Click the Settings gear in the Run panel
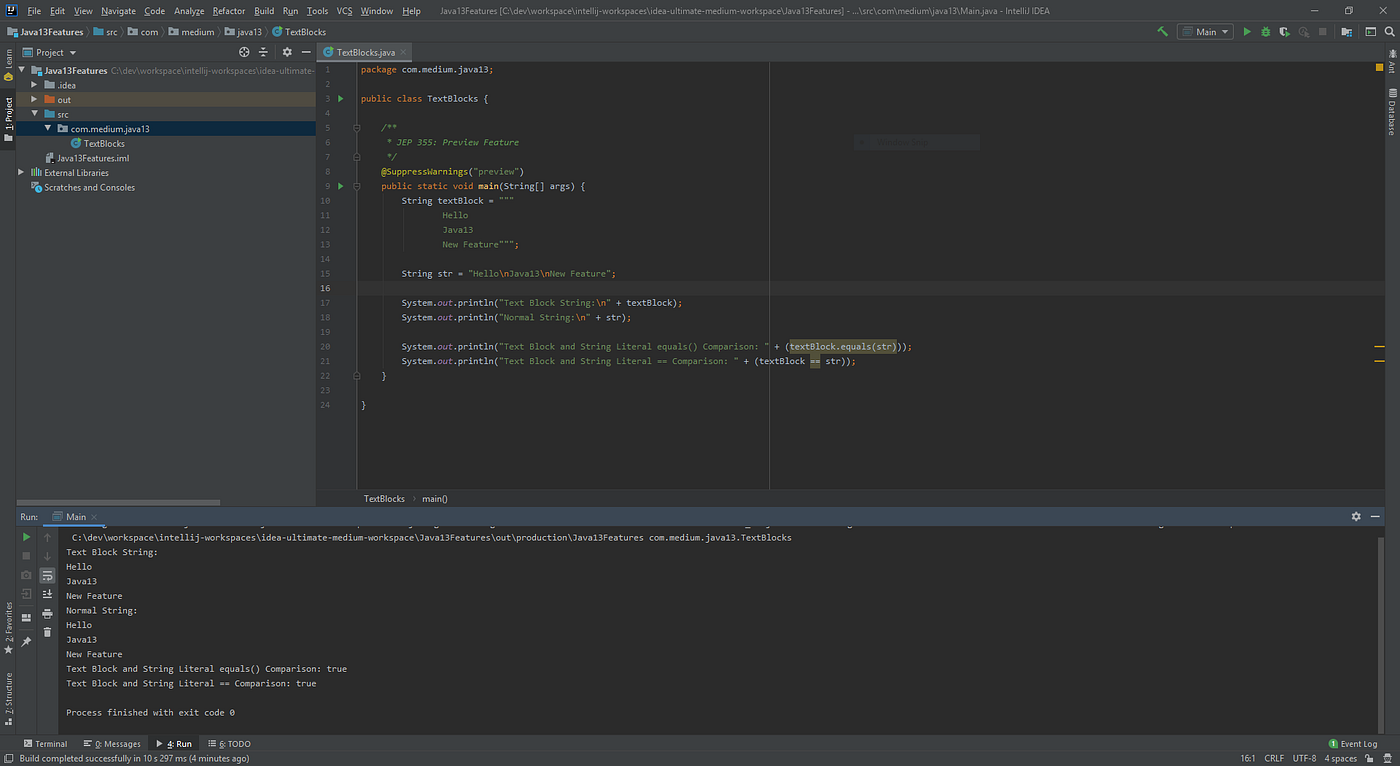Image resolution: width=1400 pixels, height=766 pixels. (x=1356, y=516)
